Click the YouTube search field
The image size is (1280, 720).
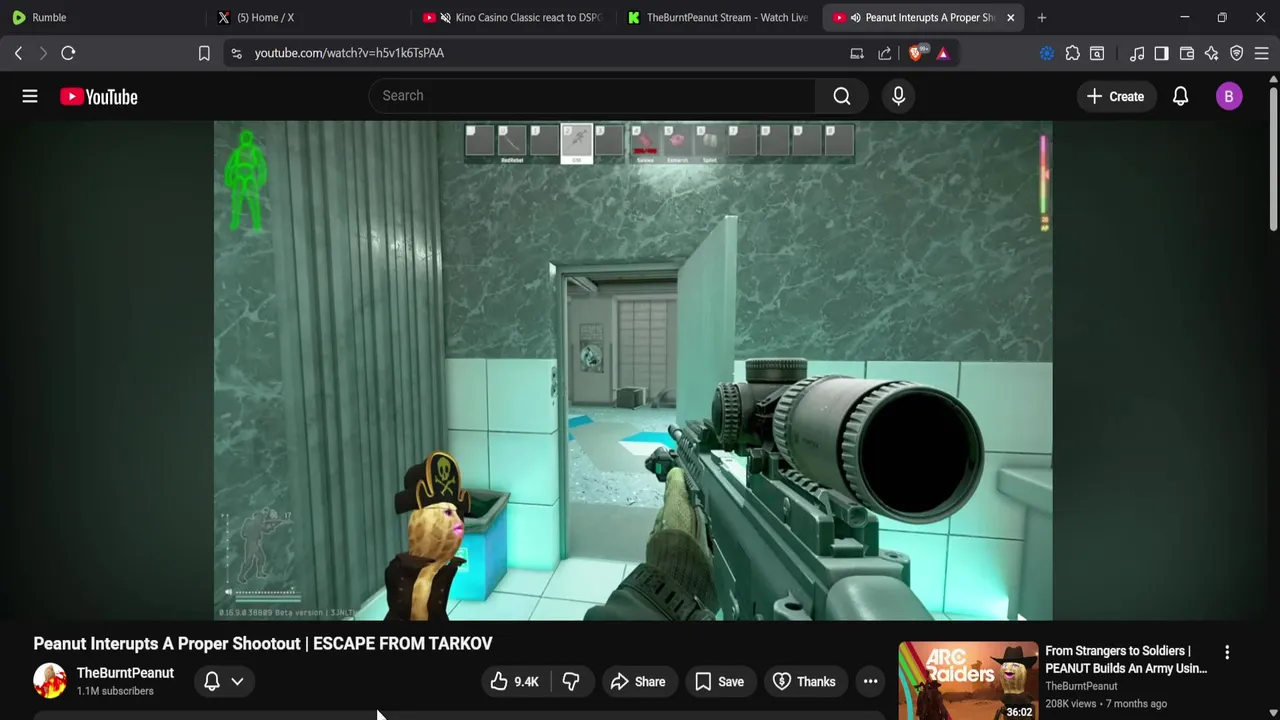click(592, 96)
